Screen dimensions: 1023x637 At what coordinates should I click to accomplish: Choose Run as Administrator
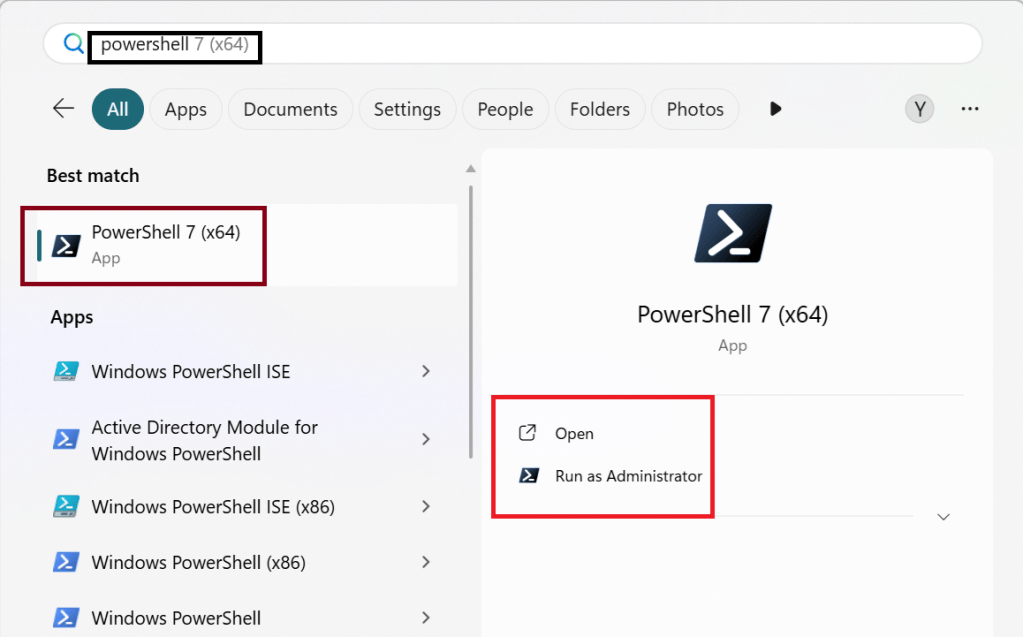628,476
